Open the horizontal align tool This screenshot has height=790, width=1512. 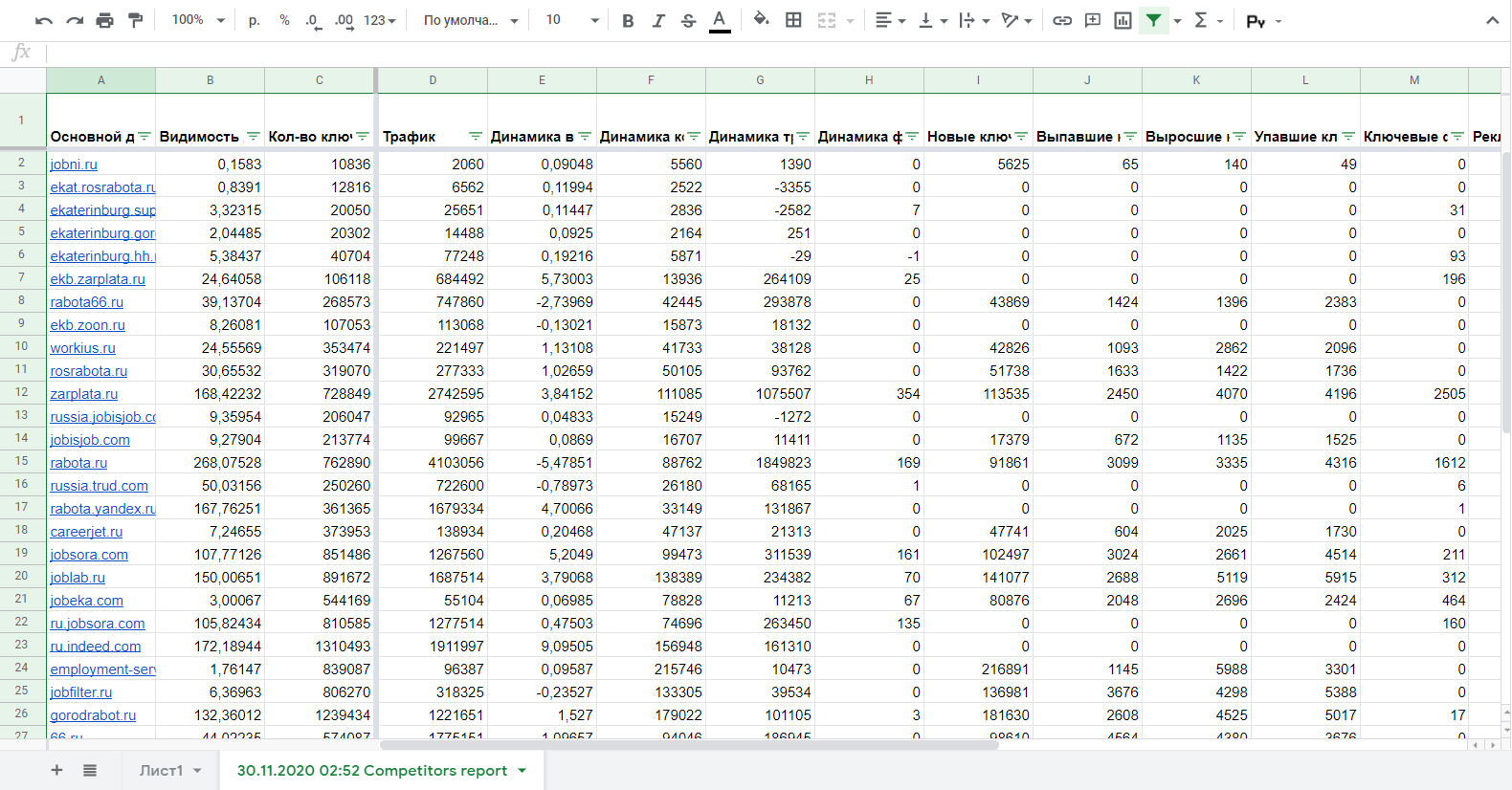pos(890,20)
